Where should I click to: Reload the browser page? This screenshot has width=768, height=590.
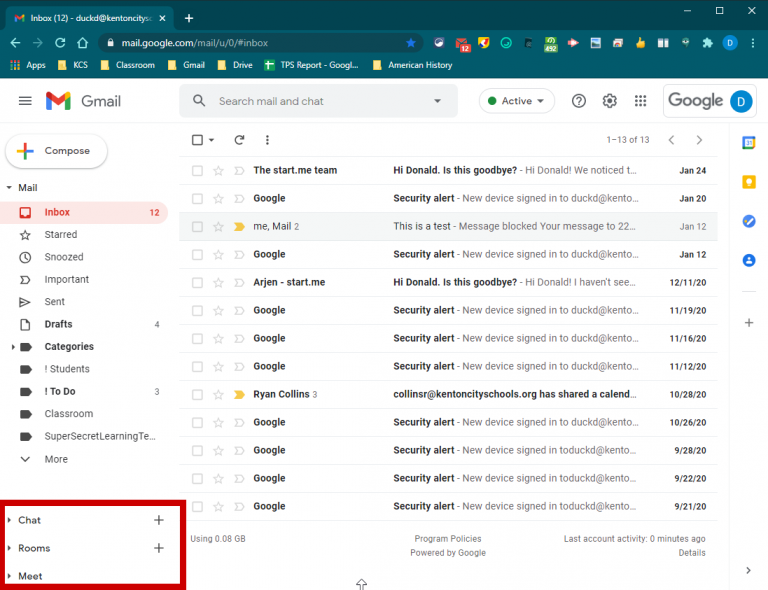(x=60, y=43)
